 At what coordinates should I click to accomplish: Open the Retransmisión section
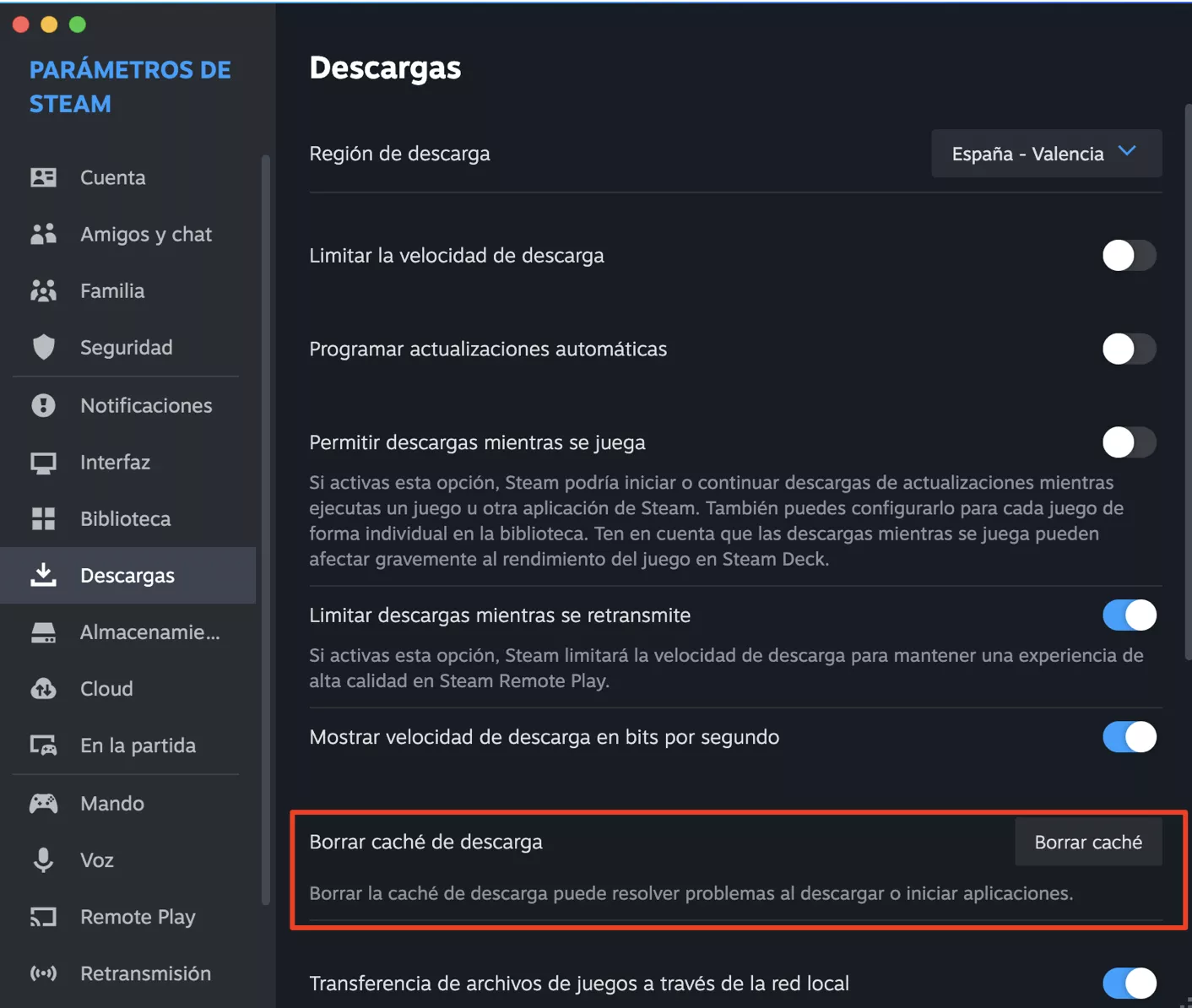pos(145,973)
